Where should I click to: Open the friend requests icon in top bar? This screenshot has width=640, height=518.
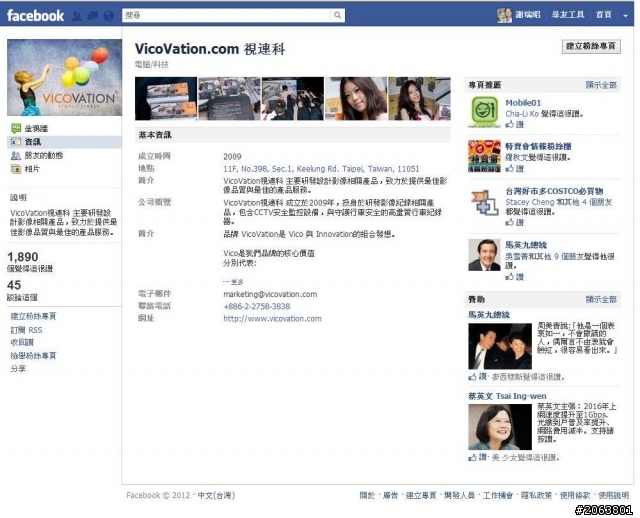pyautogui.click(x=77, y=16)
